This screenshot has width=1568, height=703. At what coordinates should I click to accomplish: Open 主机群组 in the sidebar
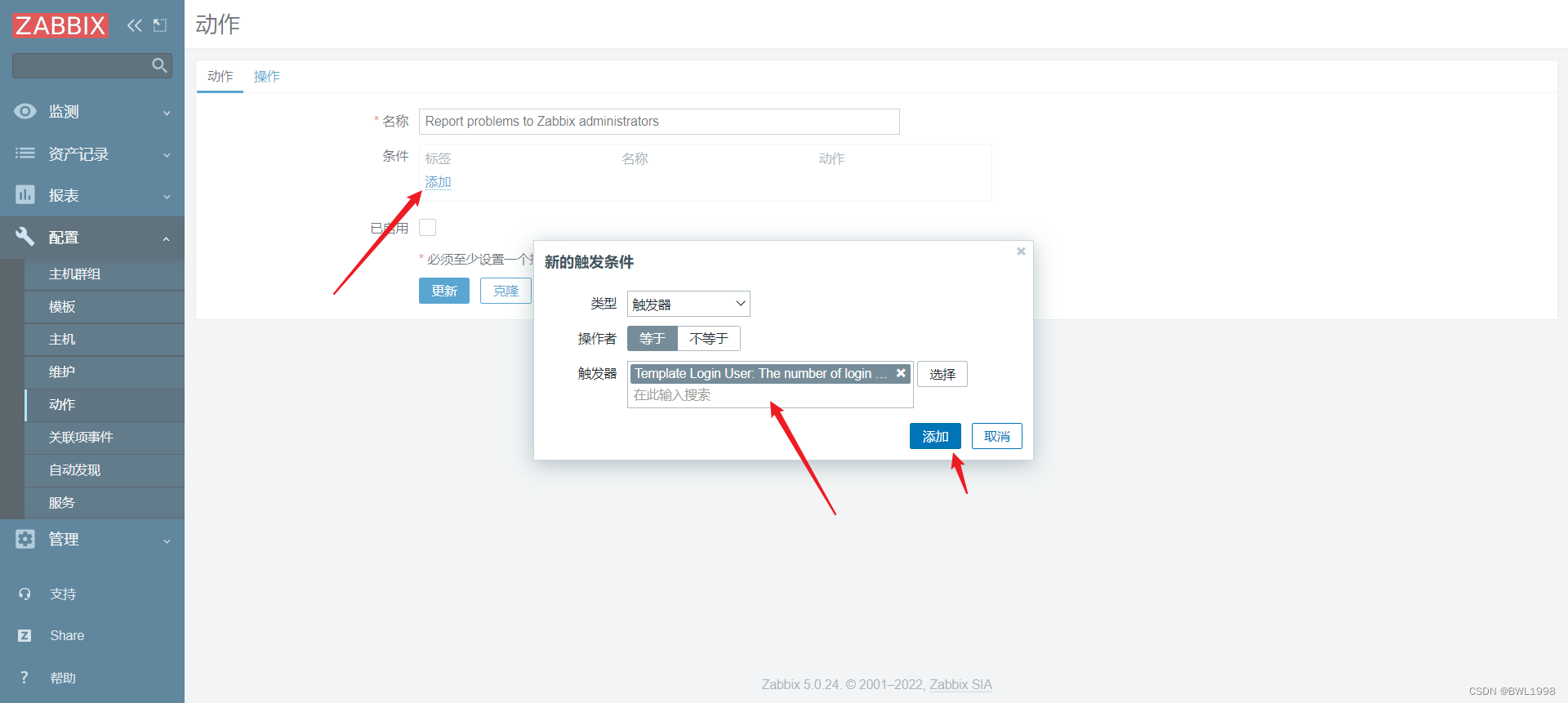coord(105,274)
